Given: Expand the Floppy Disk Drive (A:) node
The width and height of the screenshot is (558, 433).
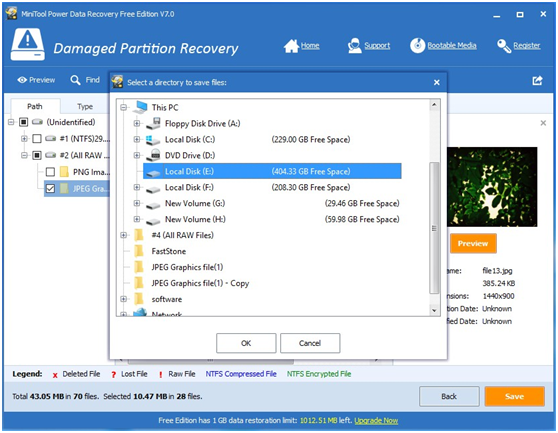Looking at the screenshot, I should [137, 123].
